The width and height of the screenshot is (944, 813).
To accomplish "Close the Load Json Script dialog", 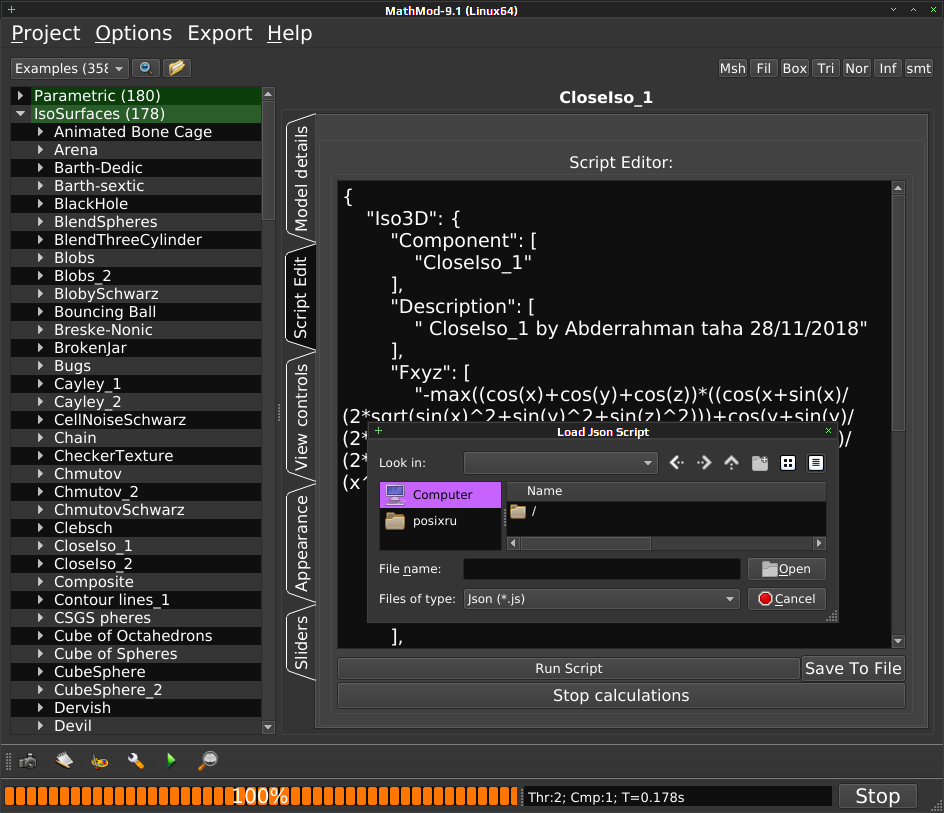I will coord(828,431).
